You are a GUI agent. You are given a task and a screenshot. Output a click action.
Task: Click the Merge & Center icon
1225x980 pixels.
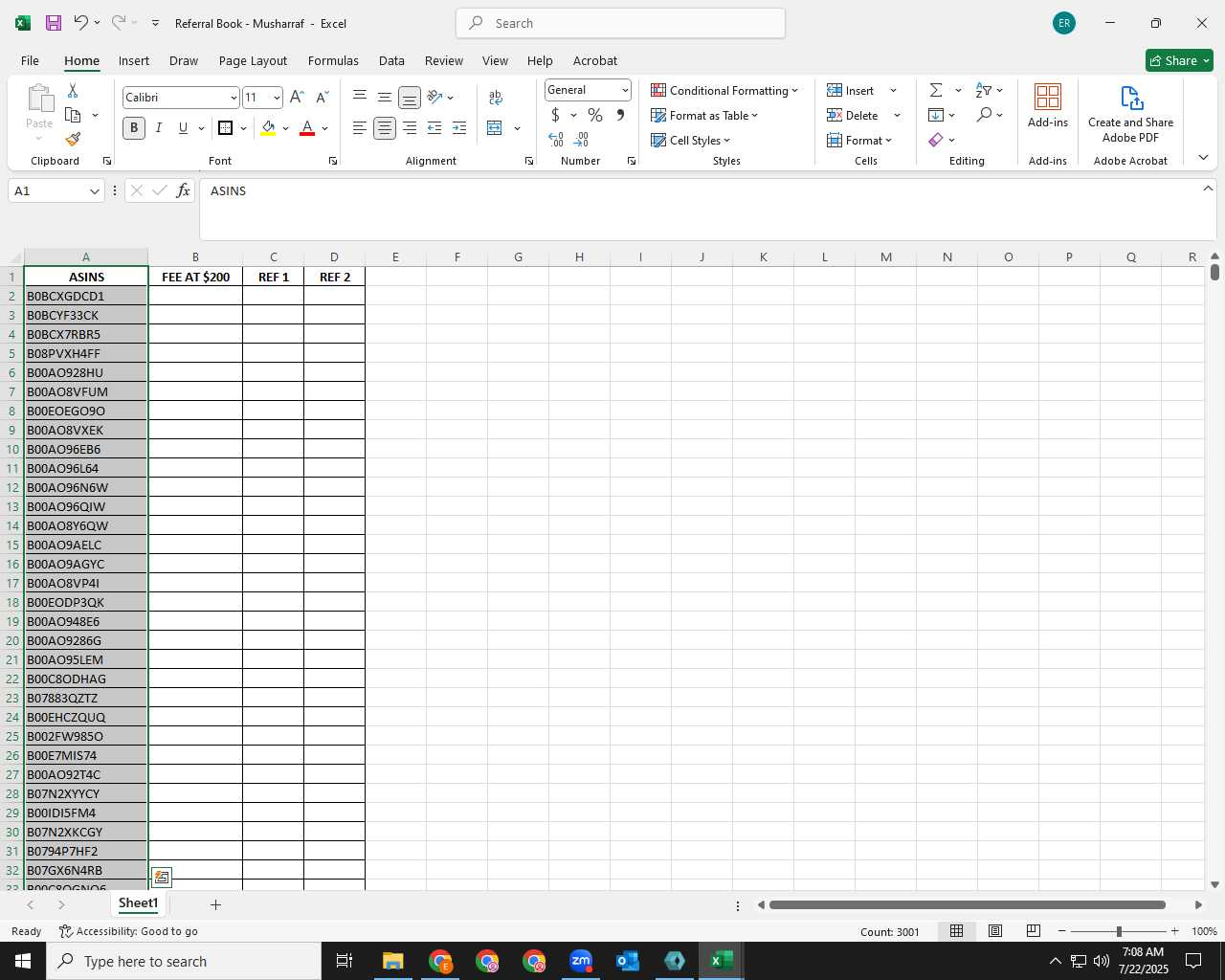coord(495,128)
